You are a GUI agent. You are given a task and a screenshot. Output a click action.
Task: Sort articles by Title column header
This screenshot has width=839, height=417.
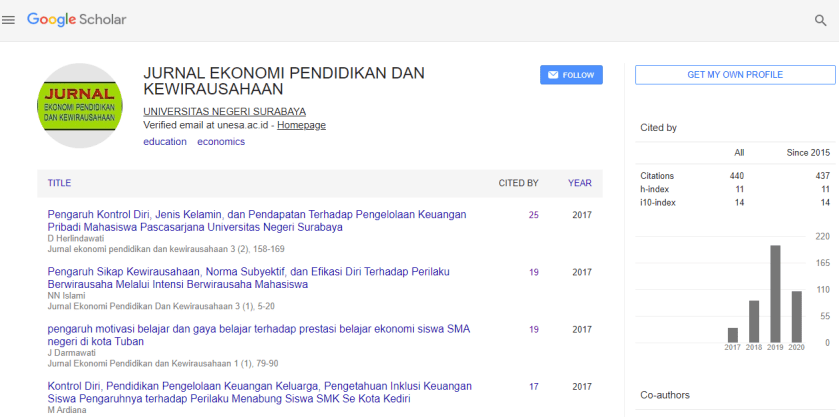click(x=59, y=183)
